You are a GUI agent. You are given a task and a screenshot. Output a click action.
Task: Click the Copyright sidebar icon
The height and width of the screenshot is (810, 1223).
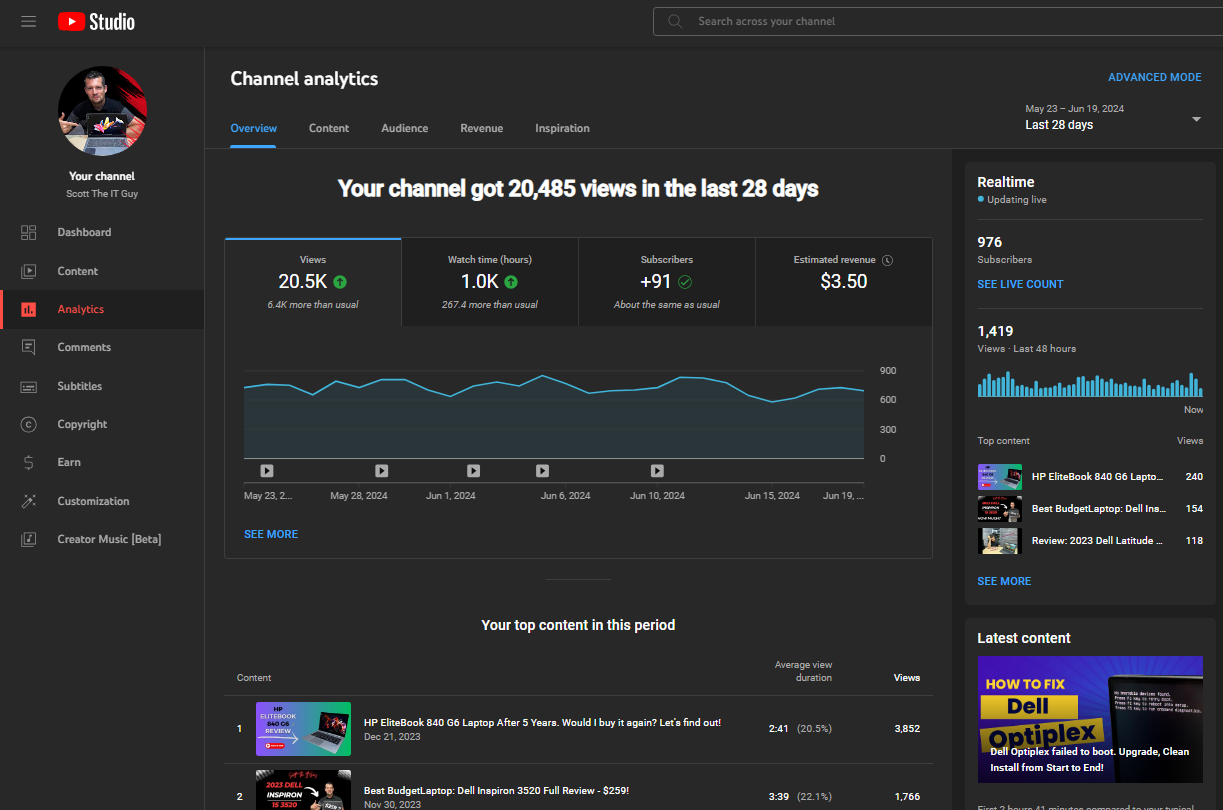point(29,424)
